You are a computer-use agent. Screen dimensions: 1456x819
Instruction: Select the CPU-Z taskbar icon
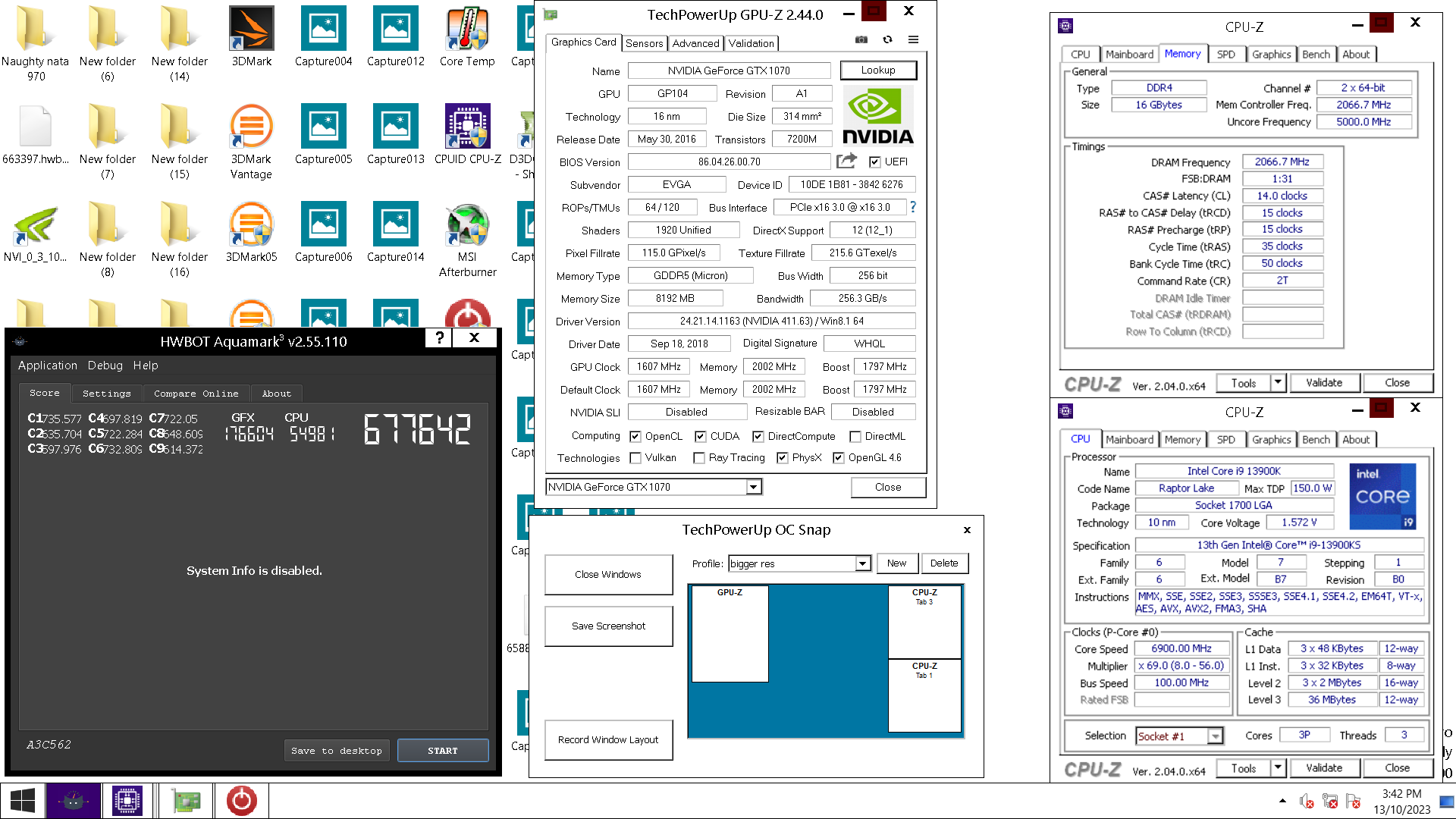[x=127, y=801]
